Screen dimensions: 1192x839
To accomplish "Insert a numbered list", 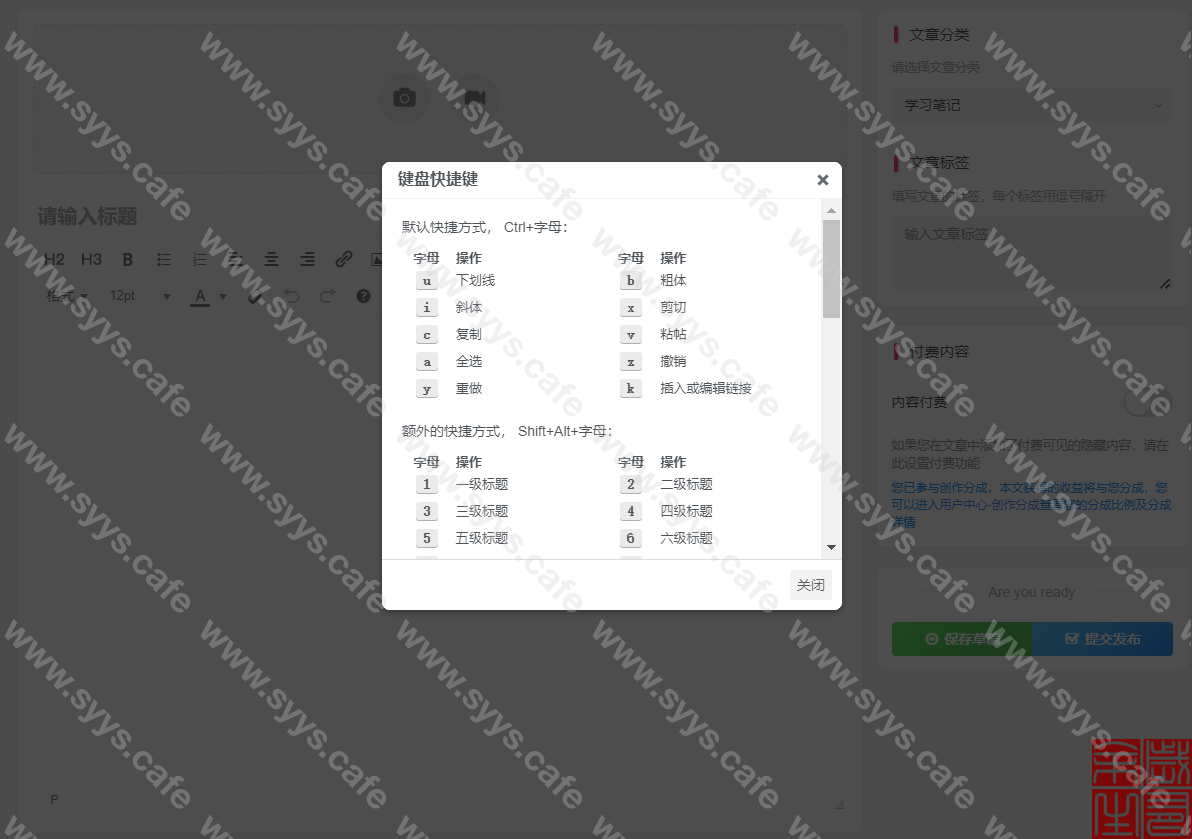I will [x=200, y=259].
